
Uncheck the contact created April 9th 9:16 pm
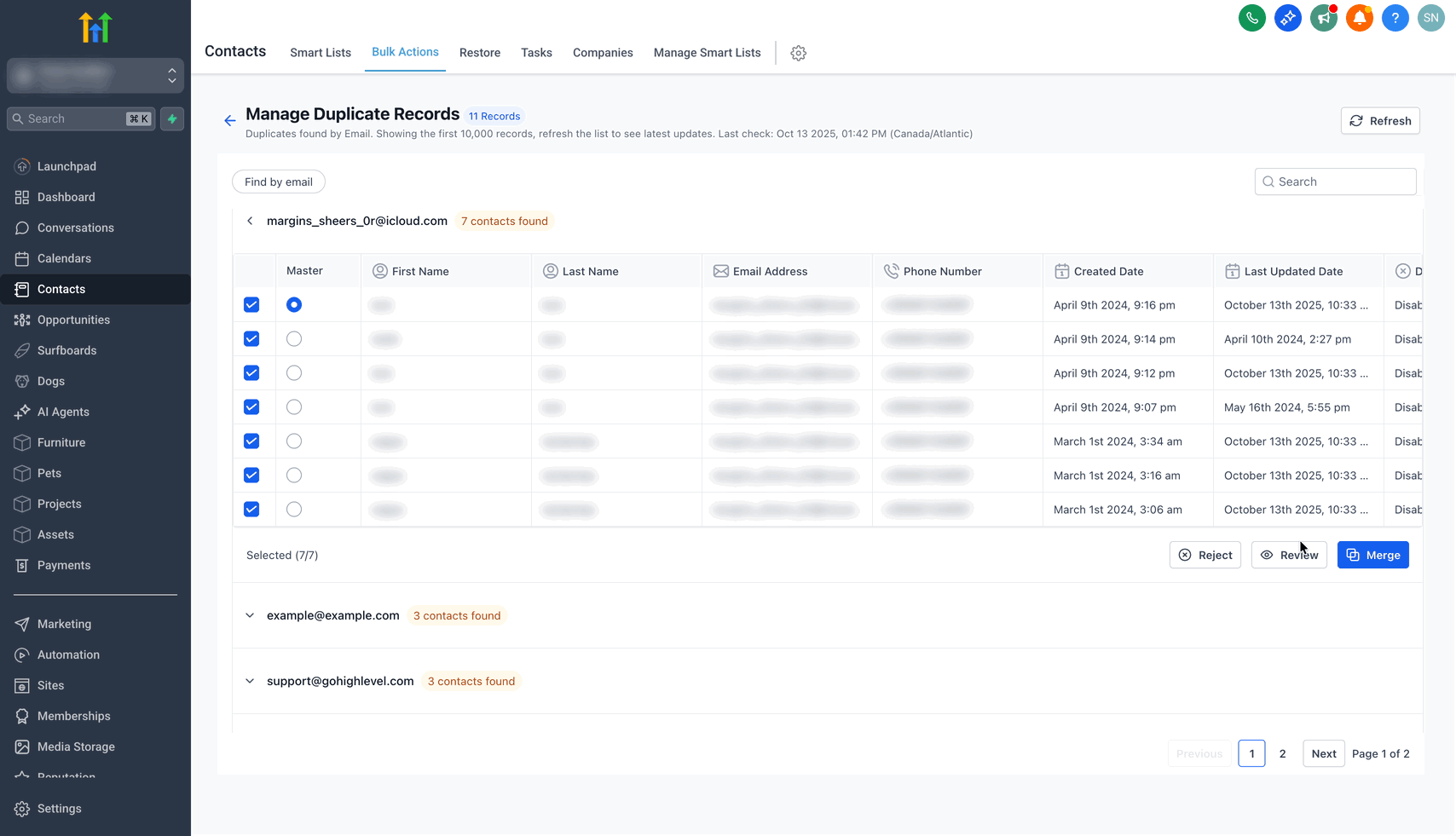click(251, 305)
